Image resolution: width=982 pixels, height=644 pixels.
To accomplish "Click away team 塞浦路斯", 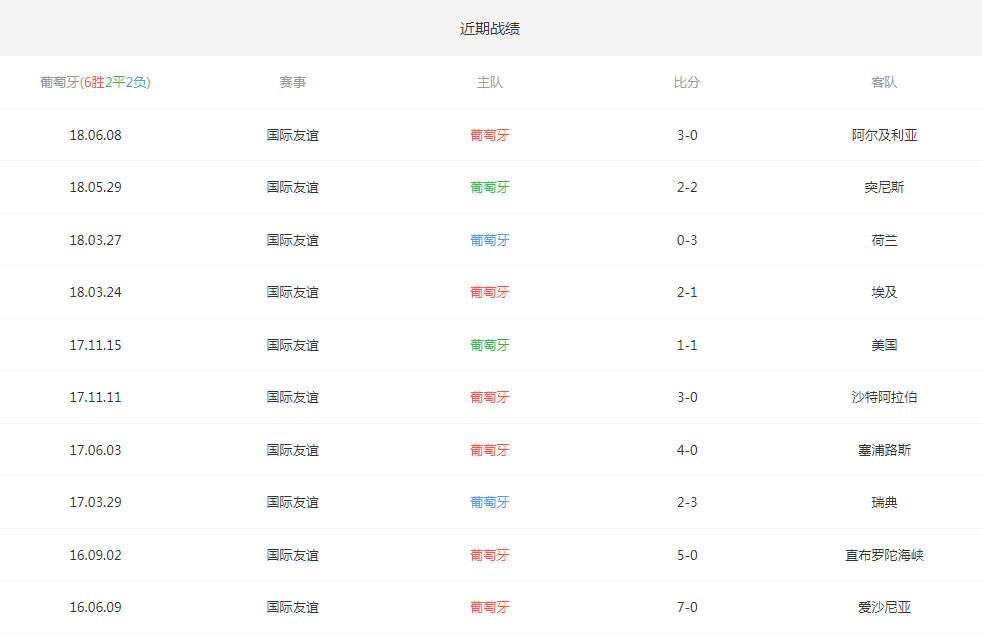I will pos(884,450).
